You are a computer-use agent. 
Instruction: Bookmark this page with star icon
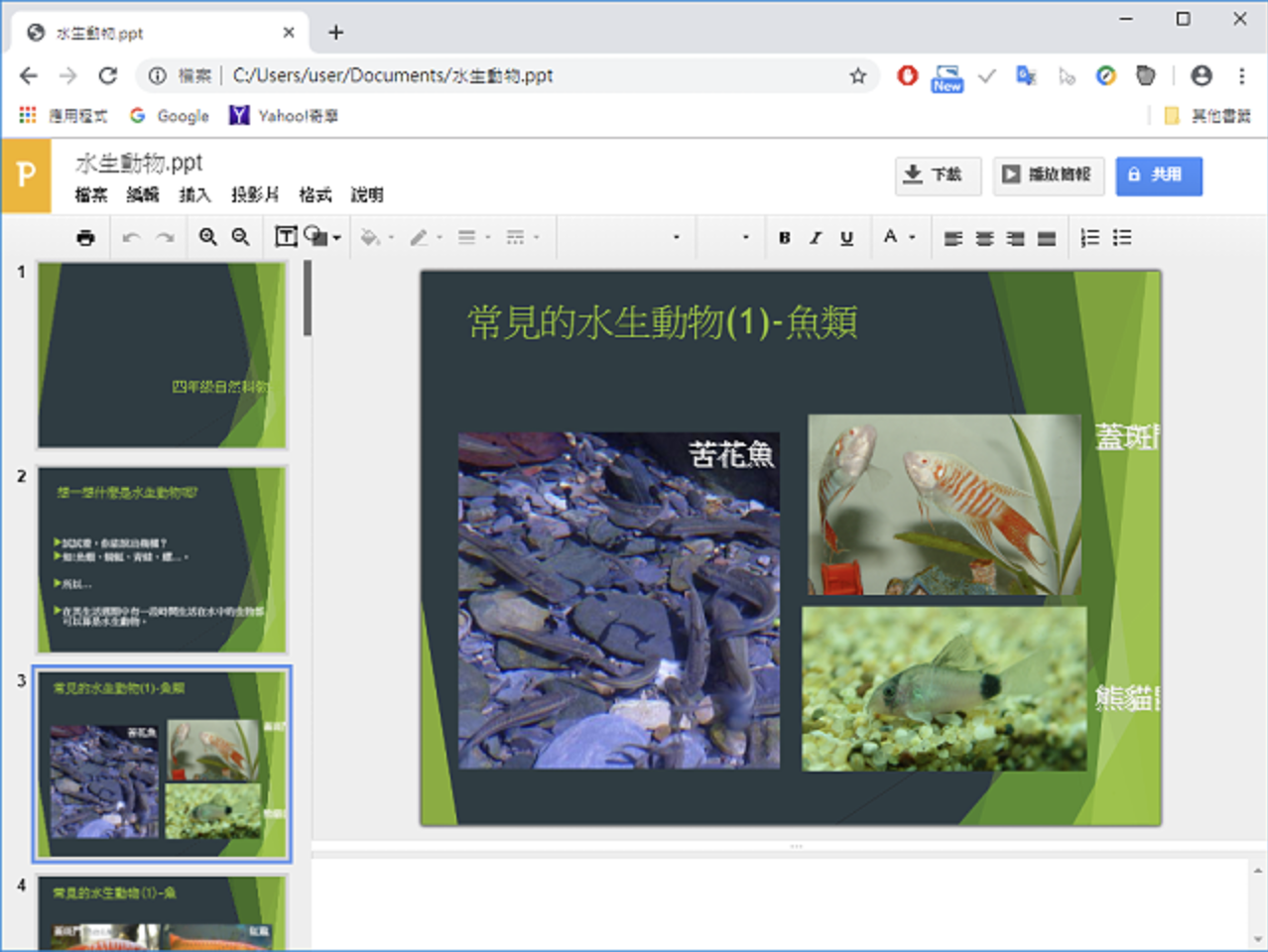[x=858, y=75]
